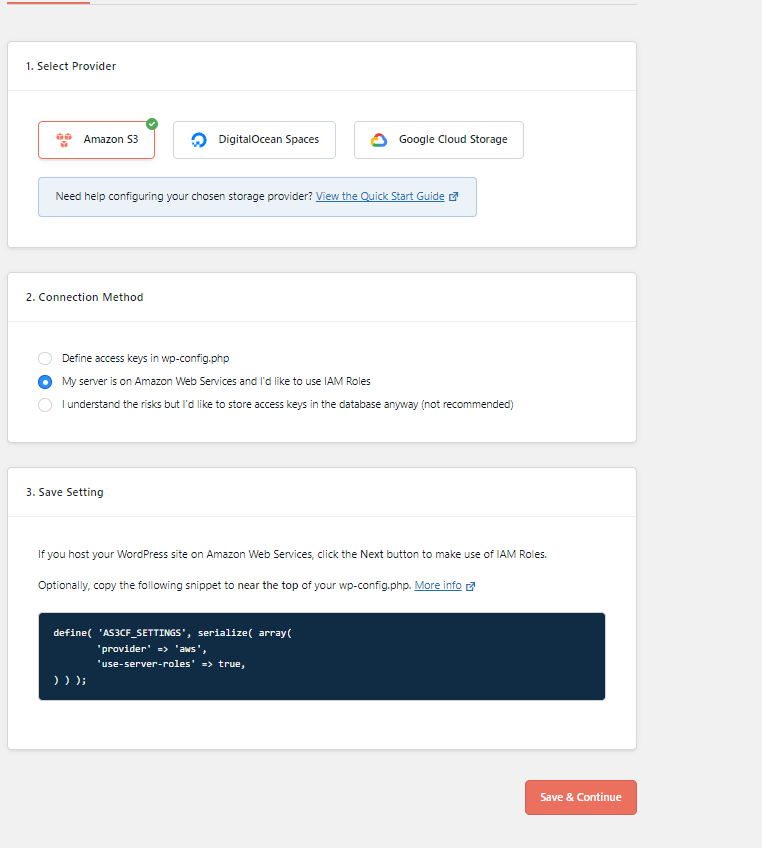762x848 pixels.
Task: Click the Save & Continue button
Action: tap(580, 797)
